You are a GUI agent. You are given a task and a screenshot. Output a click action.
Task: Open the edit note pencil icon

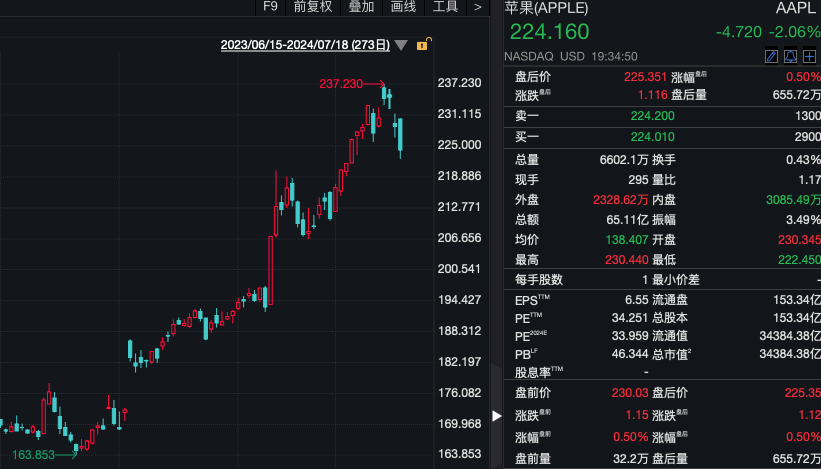pyautogui.click(x=771, y=56)
